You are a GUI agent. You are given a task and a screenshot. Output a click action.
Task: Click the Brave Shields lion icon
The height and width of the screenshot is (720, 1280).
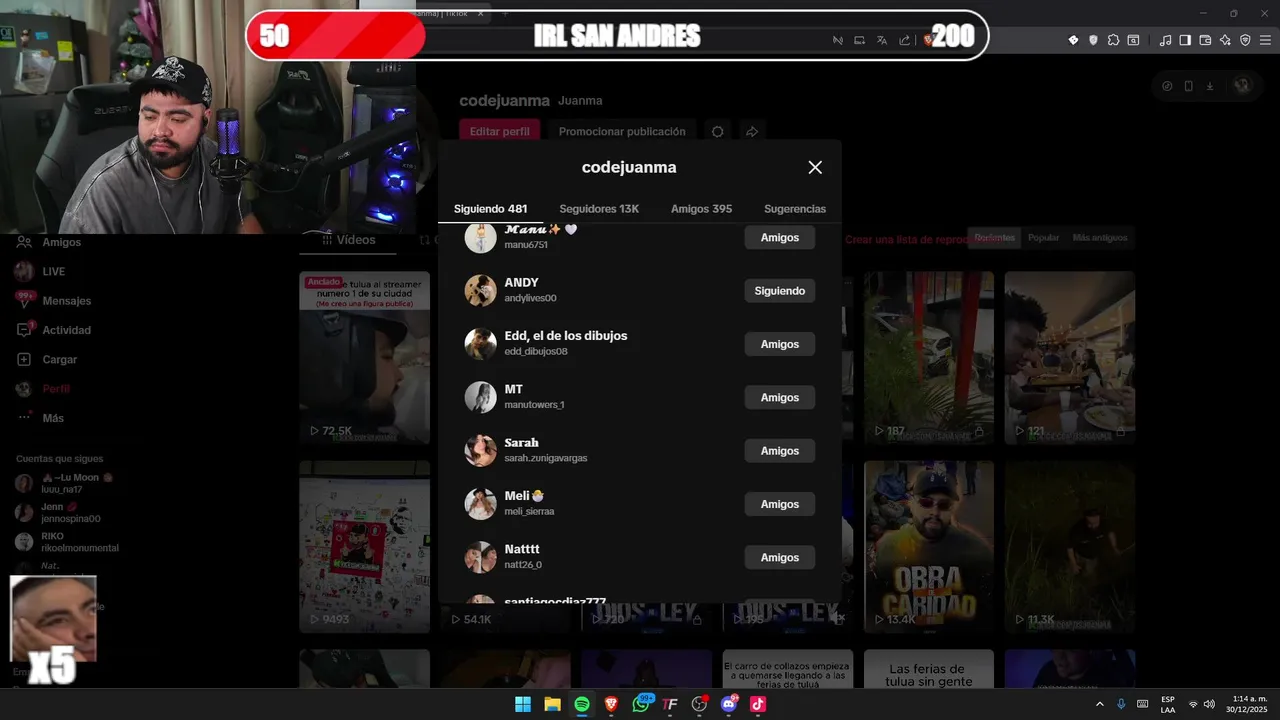928,40
